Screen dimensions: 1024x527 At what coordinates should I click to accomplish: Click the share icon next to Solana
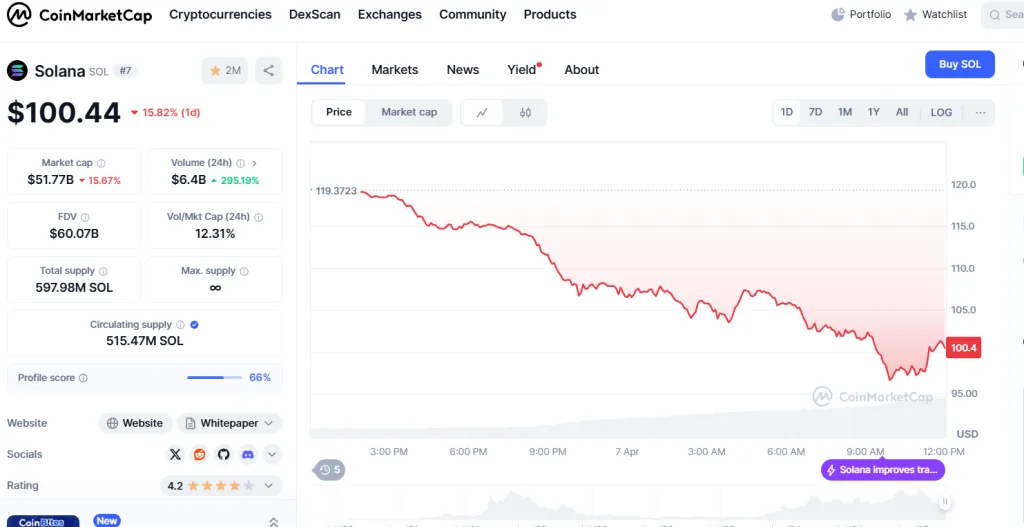tap(268, 70)
